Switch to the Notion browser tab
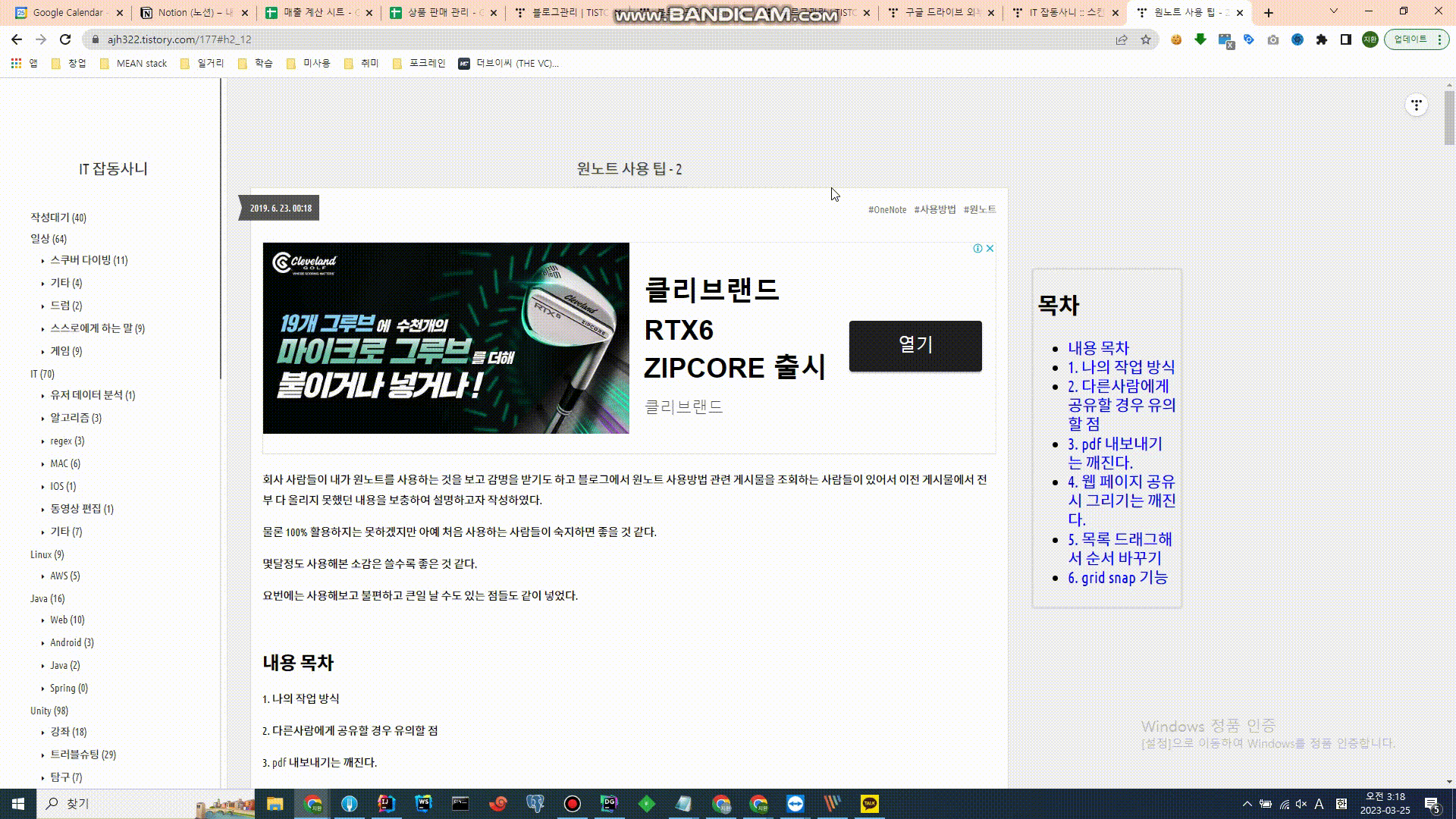 click(x=190, y=12)
